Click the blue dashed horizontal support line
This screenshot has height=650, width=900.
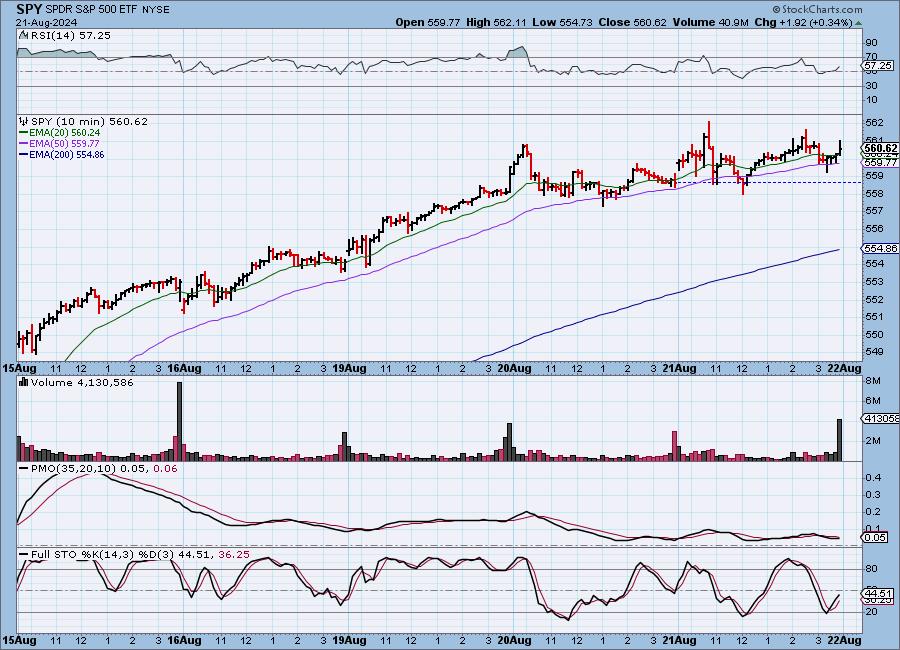(x=769, y=183)
